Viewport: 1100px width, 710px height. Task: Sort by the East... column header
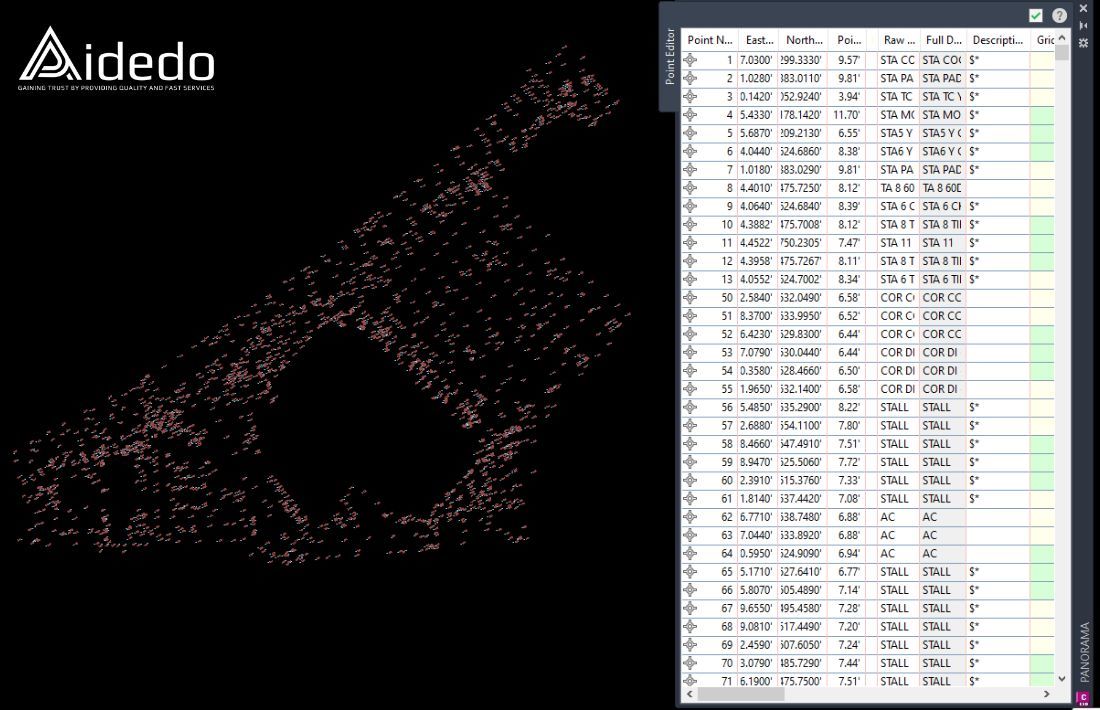click(758, 40)
